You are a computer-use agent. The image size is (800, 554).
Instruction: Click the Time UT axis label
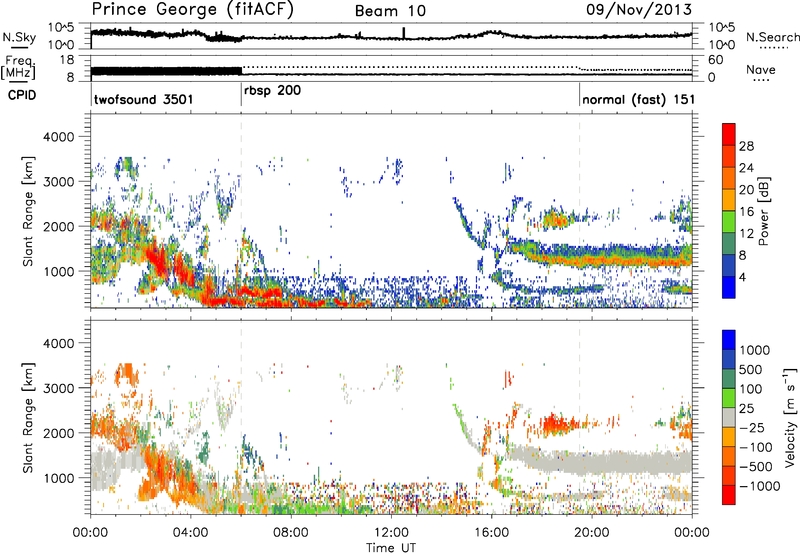coord(391,548)
